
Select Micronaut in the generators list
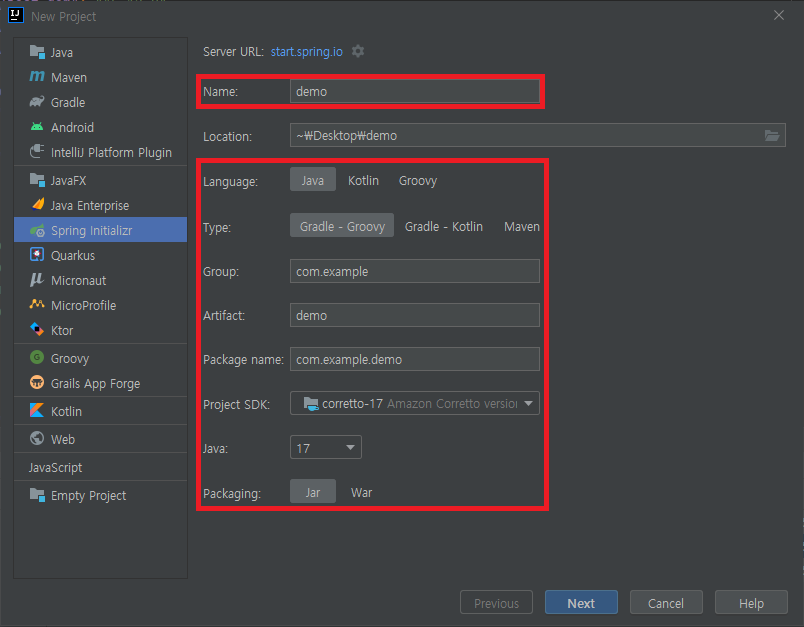click(100, 280)
